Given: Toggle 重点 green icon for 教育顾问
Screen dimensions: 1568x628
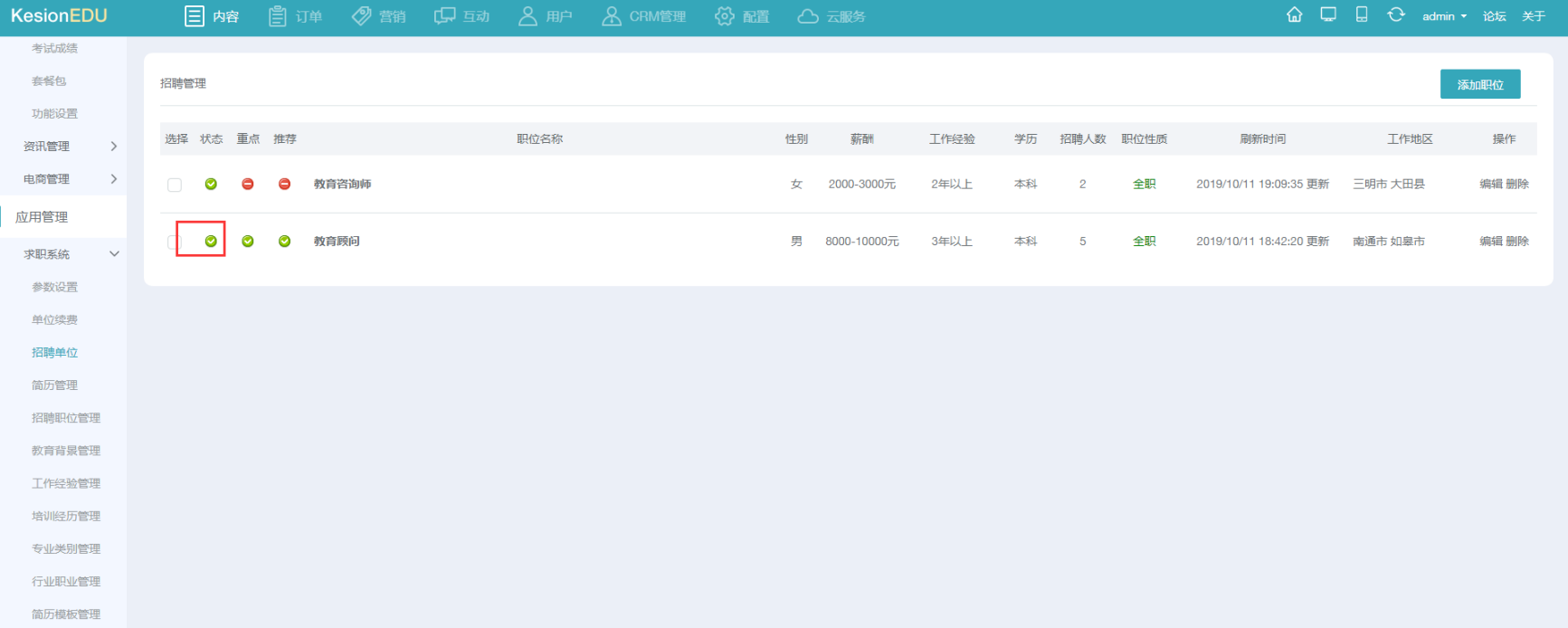Looking at the screenshot, I should 248,242.
